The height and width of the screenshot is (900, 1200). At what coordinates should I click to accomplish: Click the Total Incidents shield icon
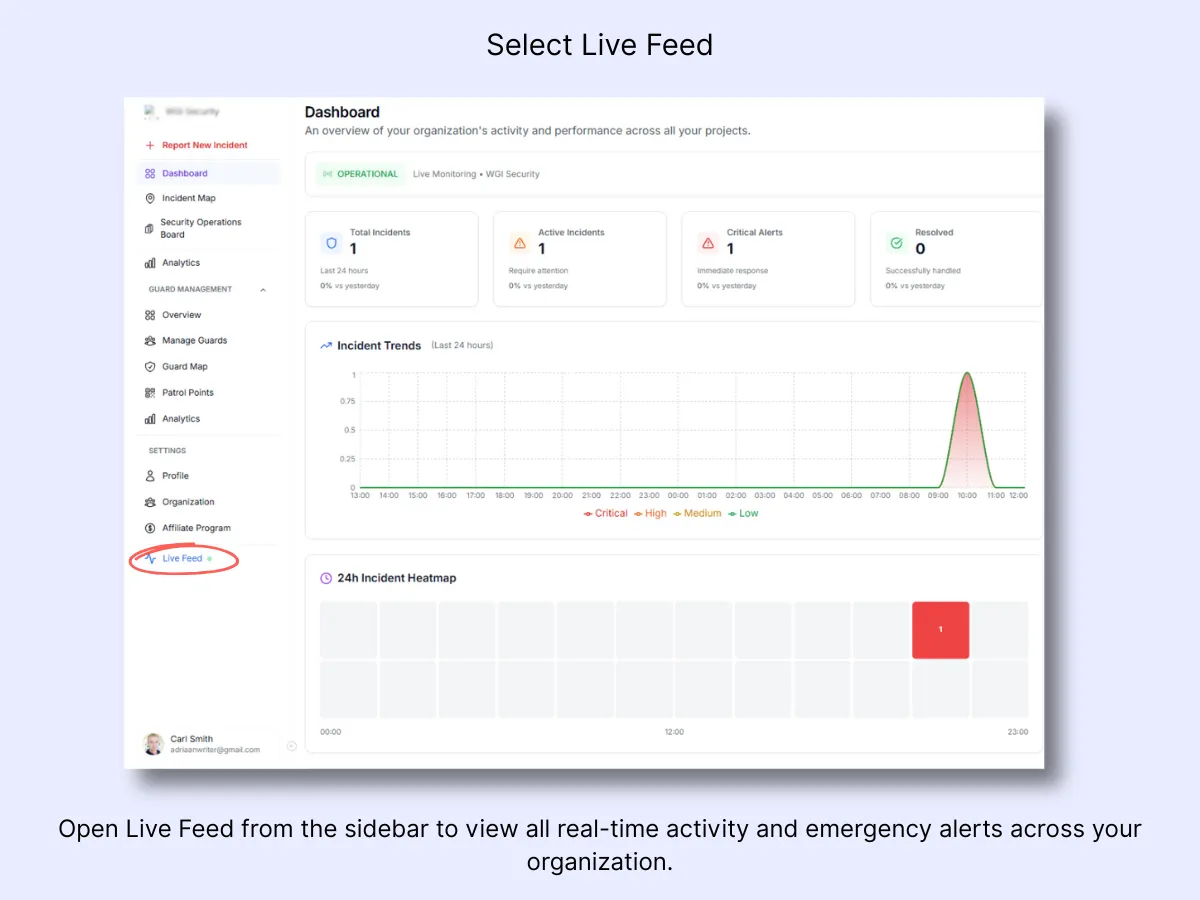[331, 242]
